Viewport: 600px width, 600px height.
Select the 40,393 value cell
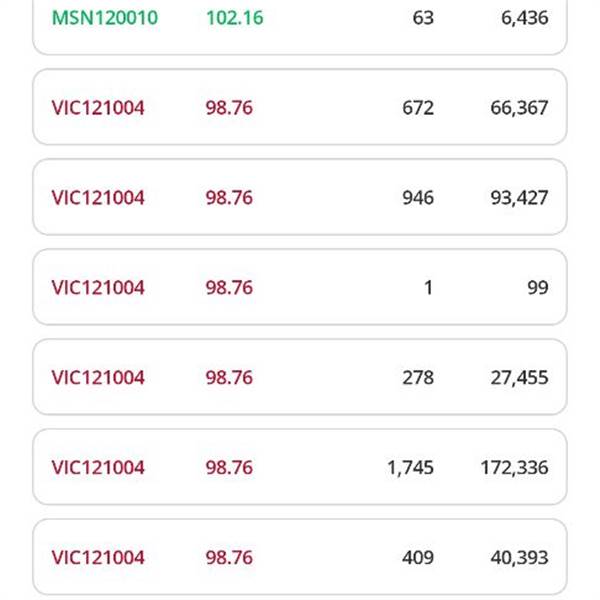(519, 558)
